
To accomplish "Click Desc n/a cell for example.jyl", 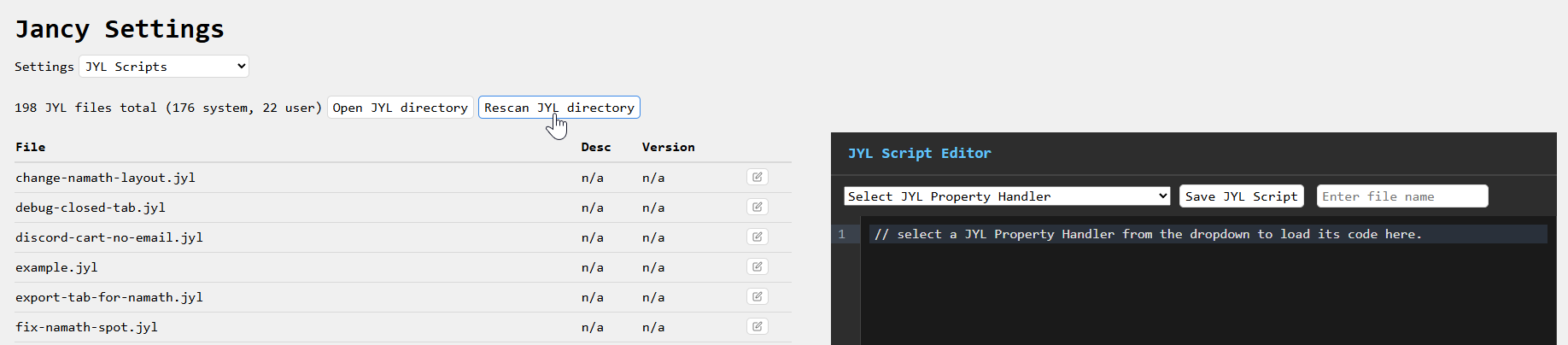I will pyautogui.click(x=593, y=267).
